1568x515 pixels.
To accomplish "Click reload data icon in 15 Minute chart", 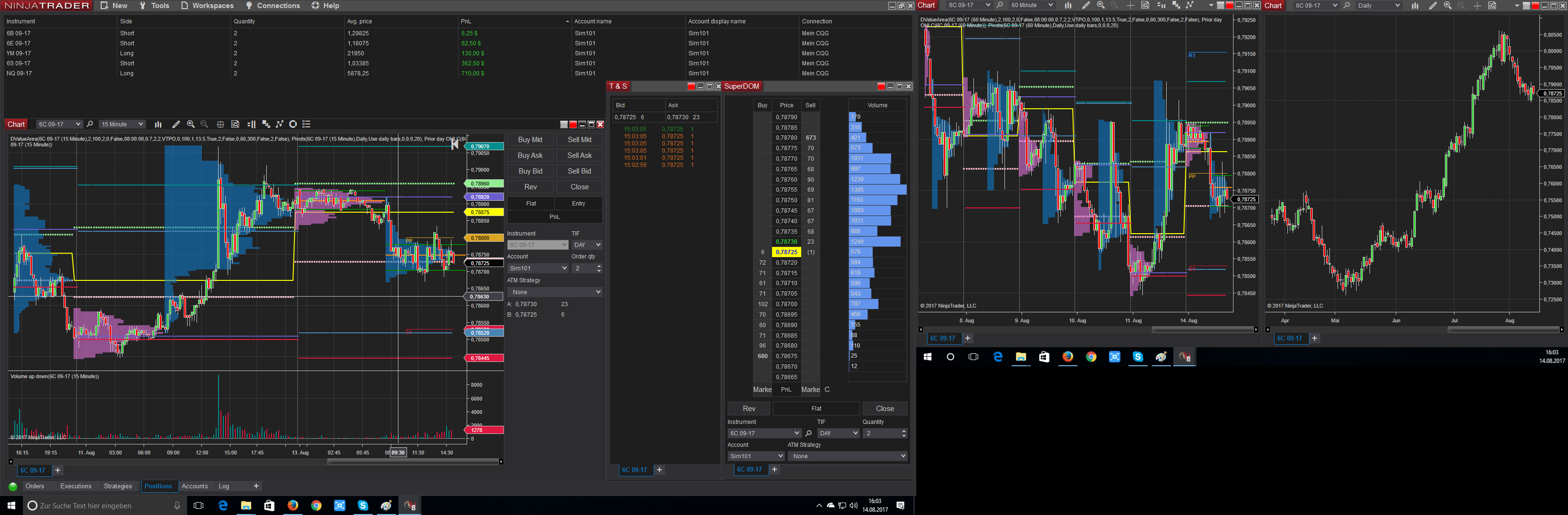I will [293, 124].
